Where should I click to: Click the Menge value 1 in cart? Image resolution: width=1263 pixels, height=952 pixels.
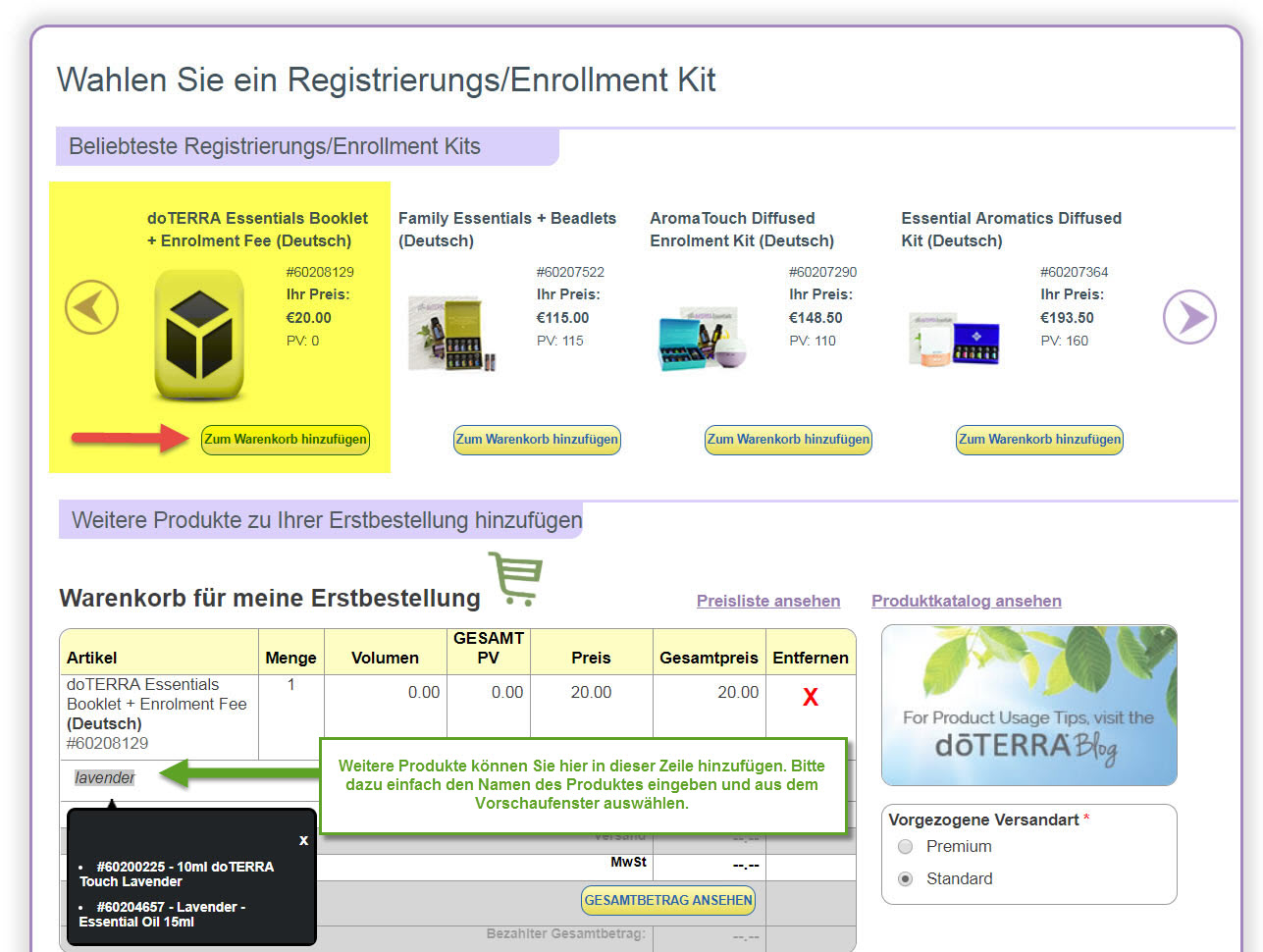click(x=290, y=684)
